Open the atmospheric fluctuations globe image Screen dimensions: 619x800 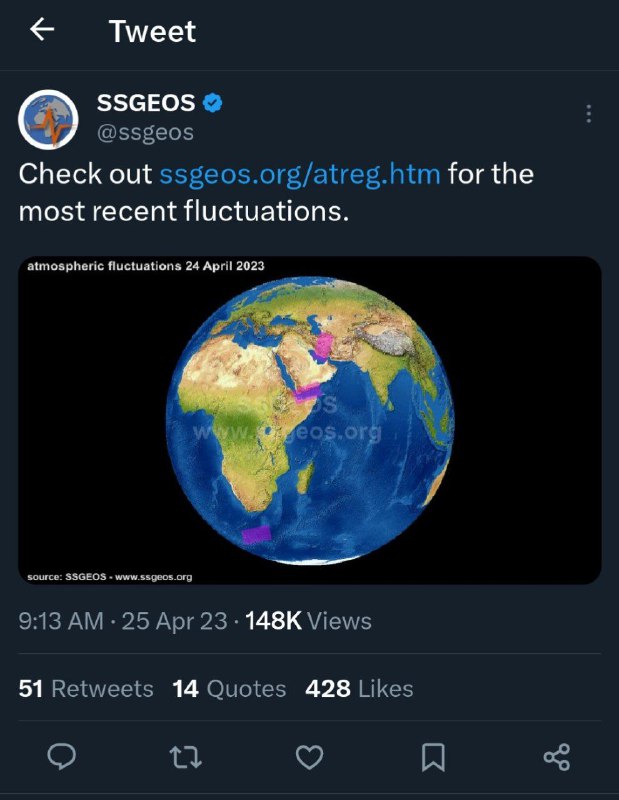pyautogui.click(x=310, y=420)
